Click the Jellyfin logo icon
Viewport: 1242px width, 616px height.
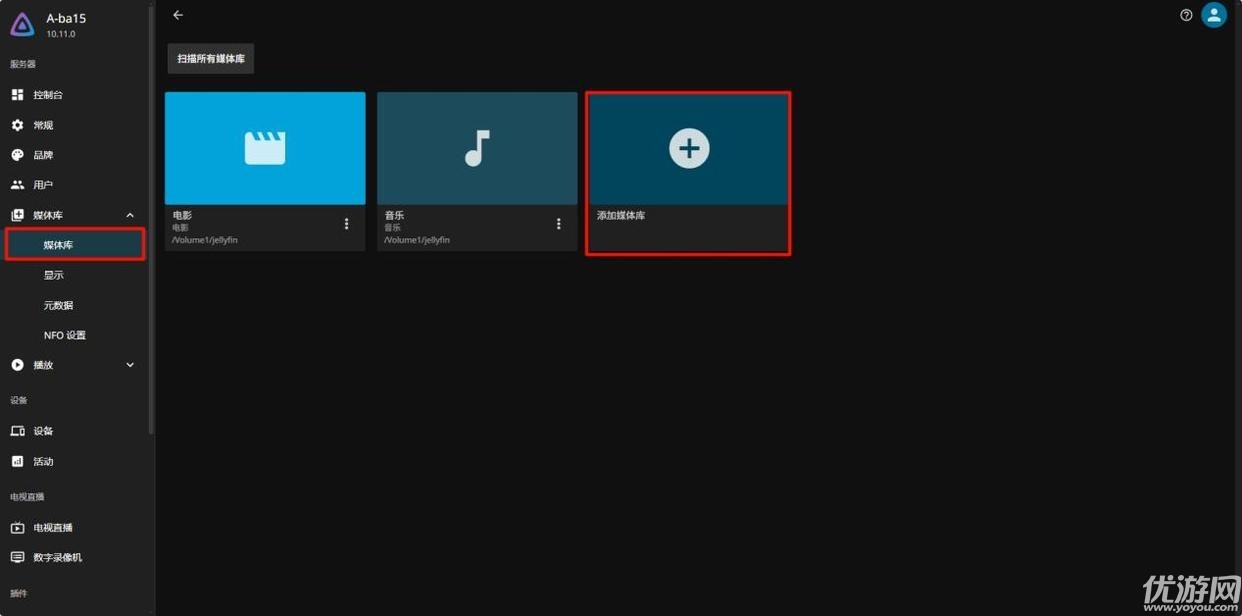click(22, 24)
